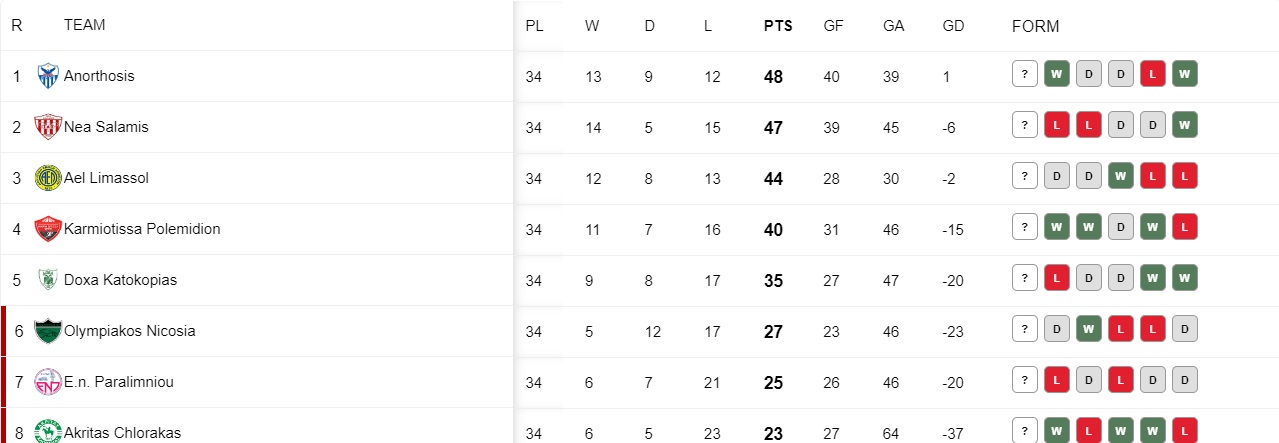
Task: Click the Olympiakos Nicosia club crest
Action: click(48, 331)
